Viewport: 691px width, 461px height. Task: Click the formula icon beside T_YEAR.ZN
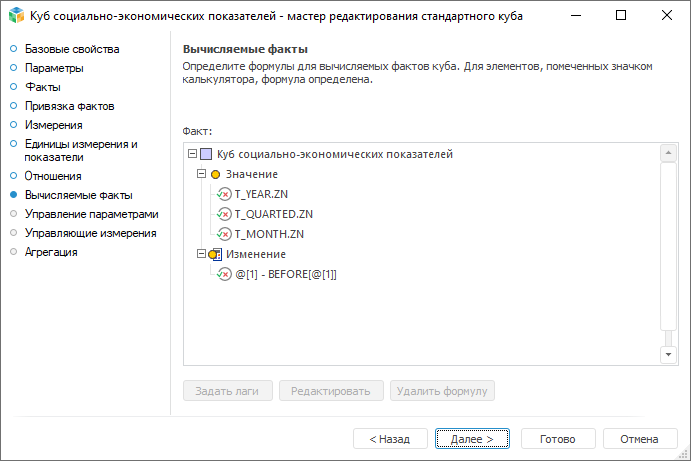pos(224,194)
